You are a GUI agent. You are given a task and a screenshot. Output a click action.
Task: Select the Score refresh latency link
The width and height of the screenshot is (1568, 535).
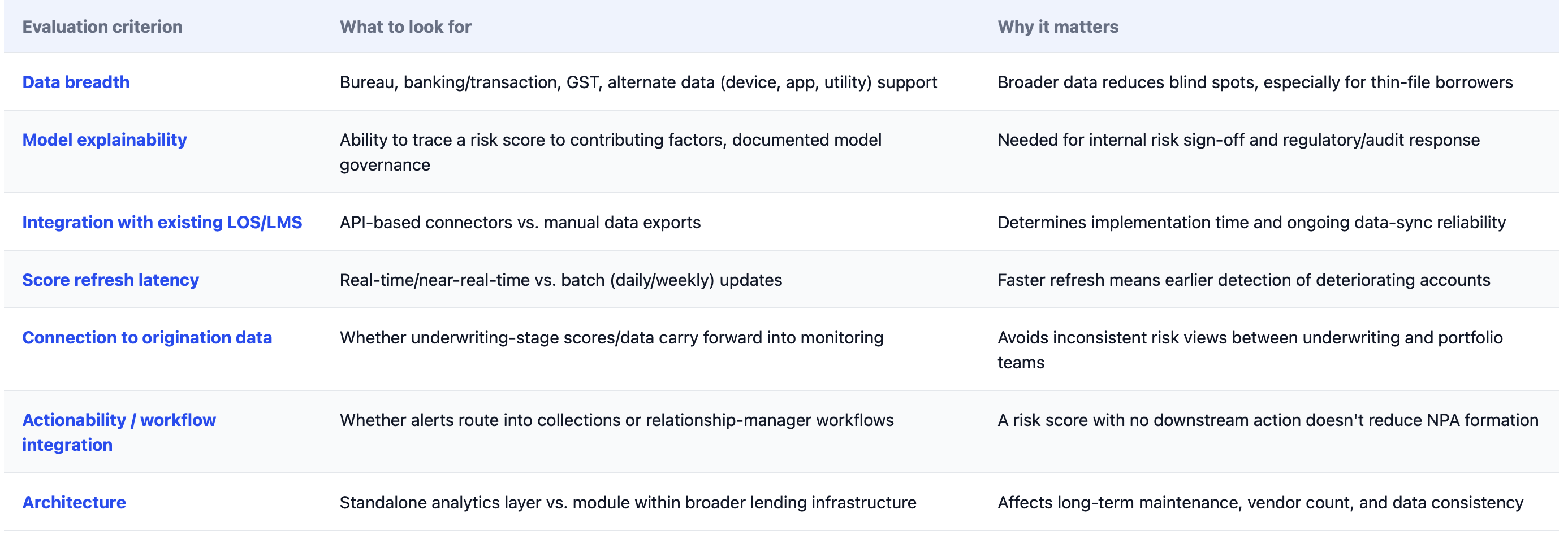point(110,280)
